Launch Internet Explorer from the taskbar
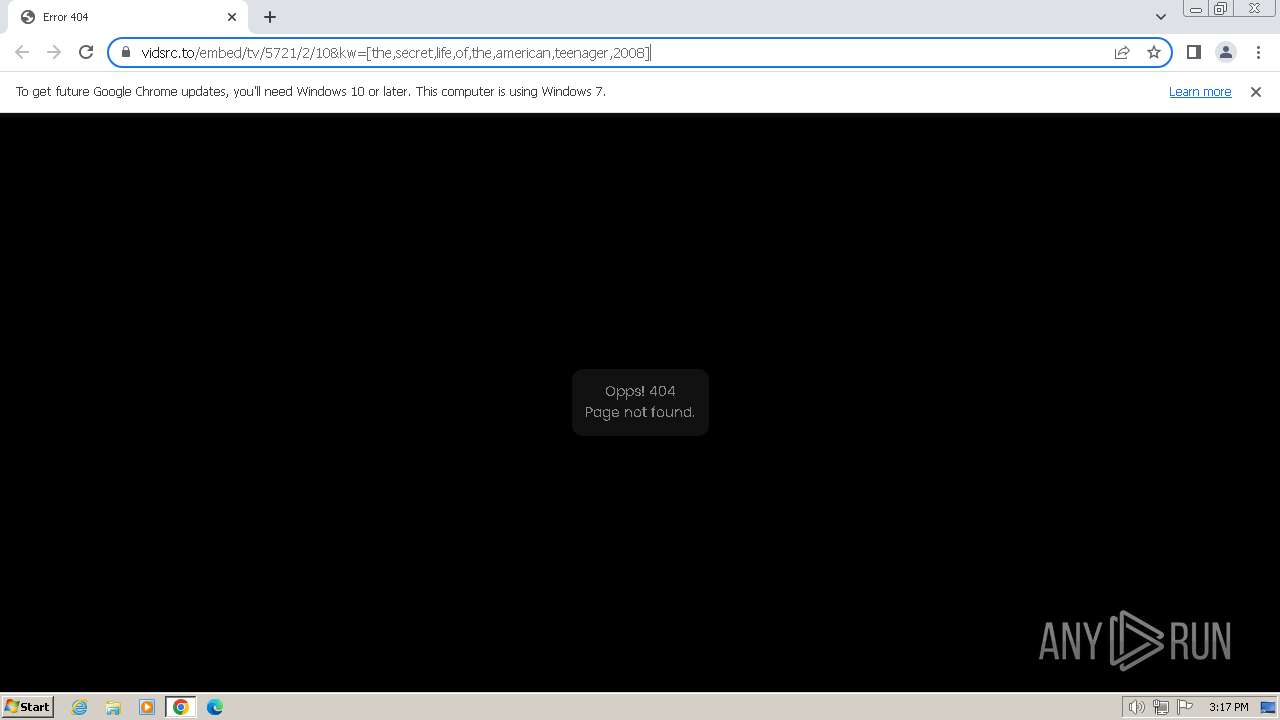1280x720 pixels. click(79, 707)
